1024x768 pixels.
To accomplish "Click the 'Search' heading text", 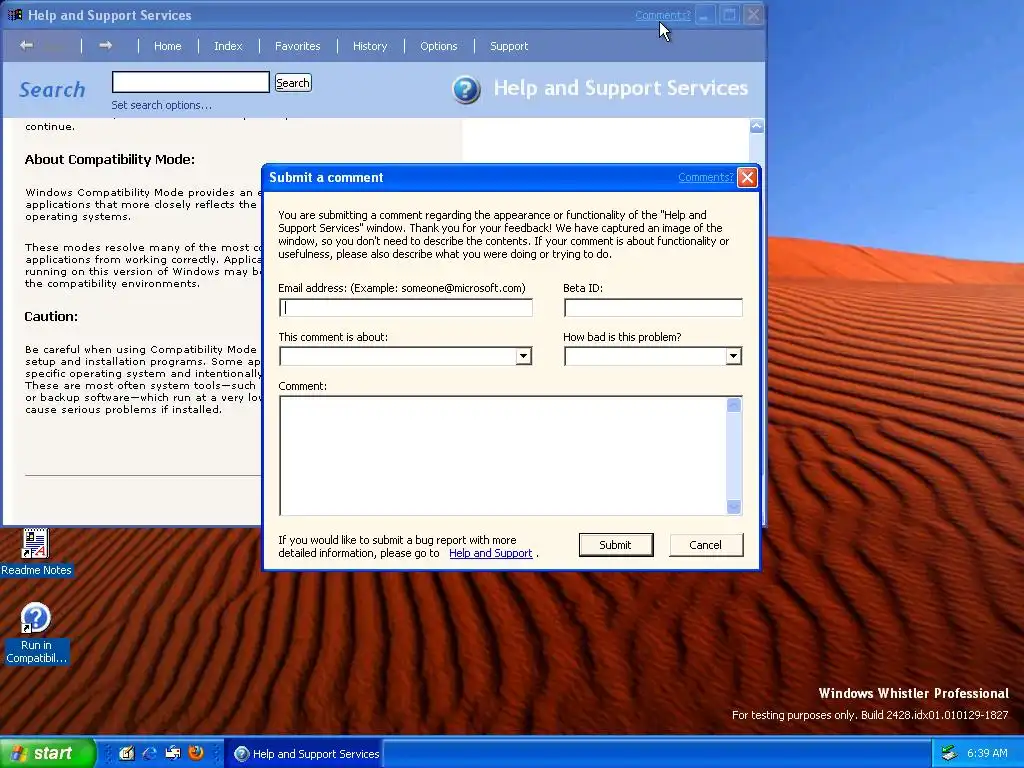I will coord(52,89).
